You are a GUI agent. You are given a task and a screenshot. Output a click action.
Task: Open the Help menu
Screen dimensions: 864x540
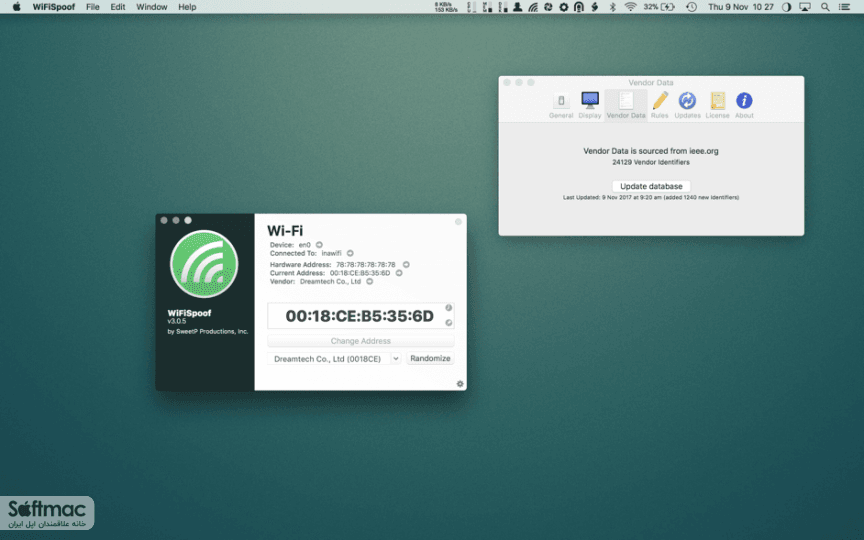187,7
